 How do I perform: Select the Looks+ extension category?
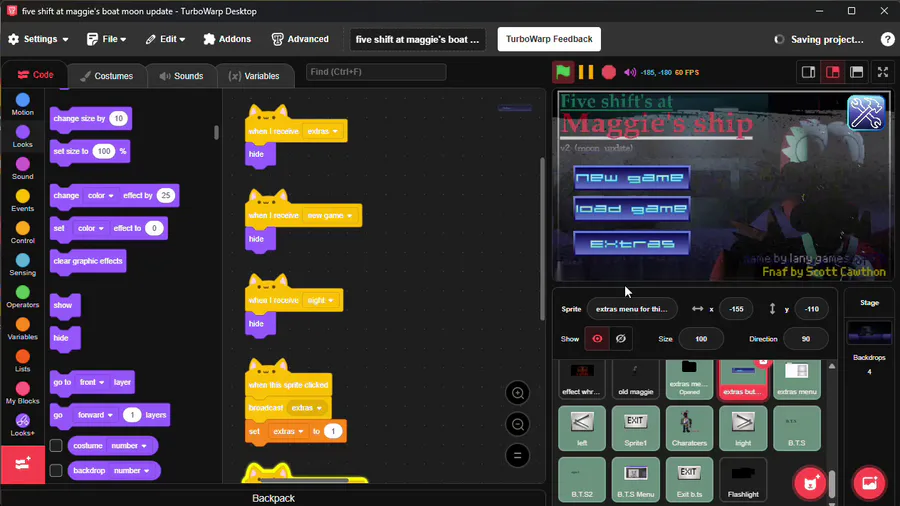click(22, 426)
